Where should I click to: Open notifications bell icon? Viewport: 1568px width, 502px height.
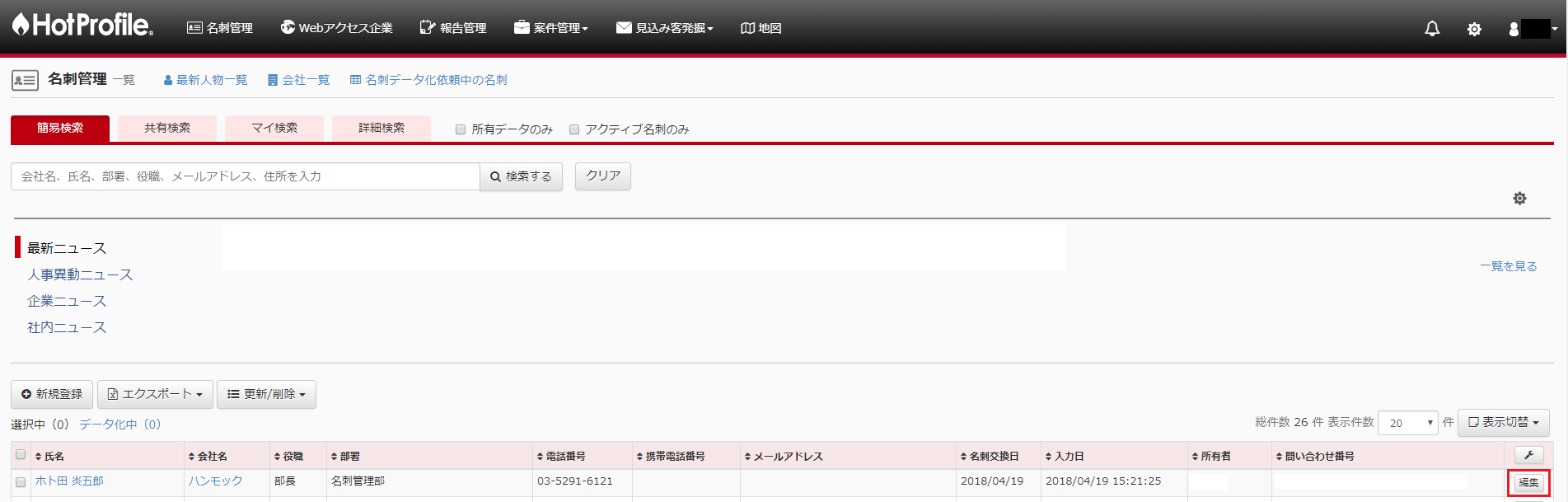[x=1432, y=29]
